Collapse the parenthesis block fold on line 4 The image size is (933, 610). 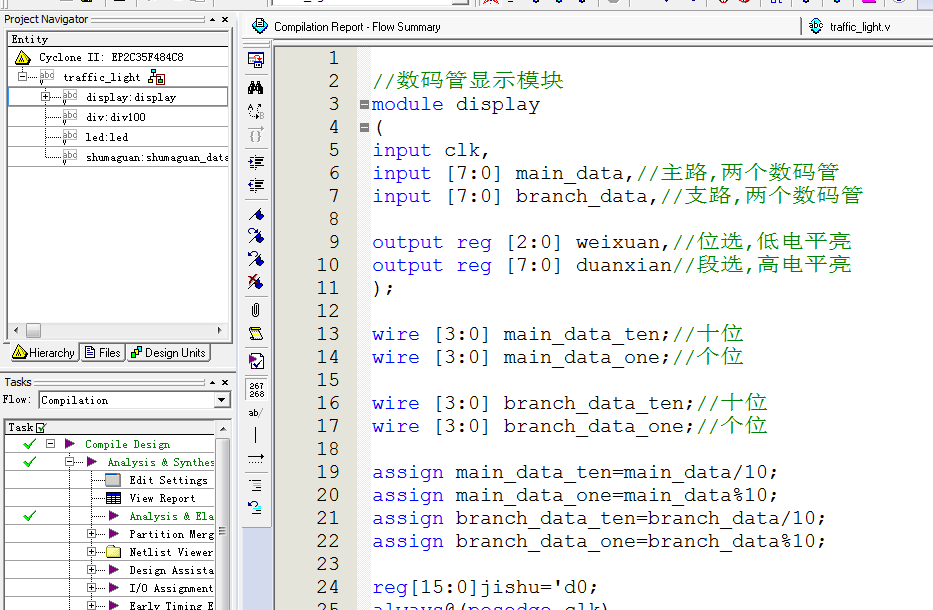[x=364, y=127]
